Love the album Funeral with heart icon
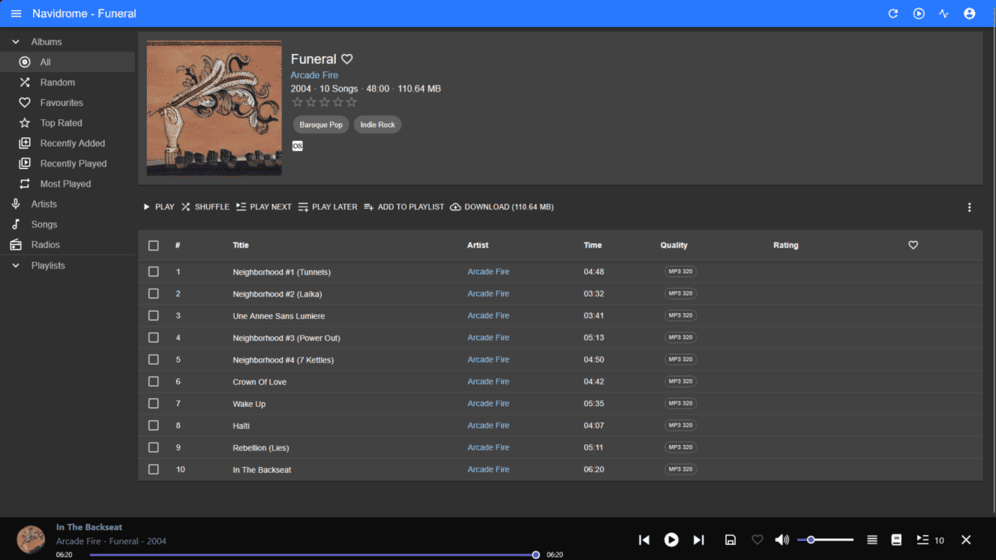The width and height of the screenshot is (996, 560). click(347, 59)
